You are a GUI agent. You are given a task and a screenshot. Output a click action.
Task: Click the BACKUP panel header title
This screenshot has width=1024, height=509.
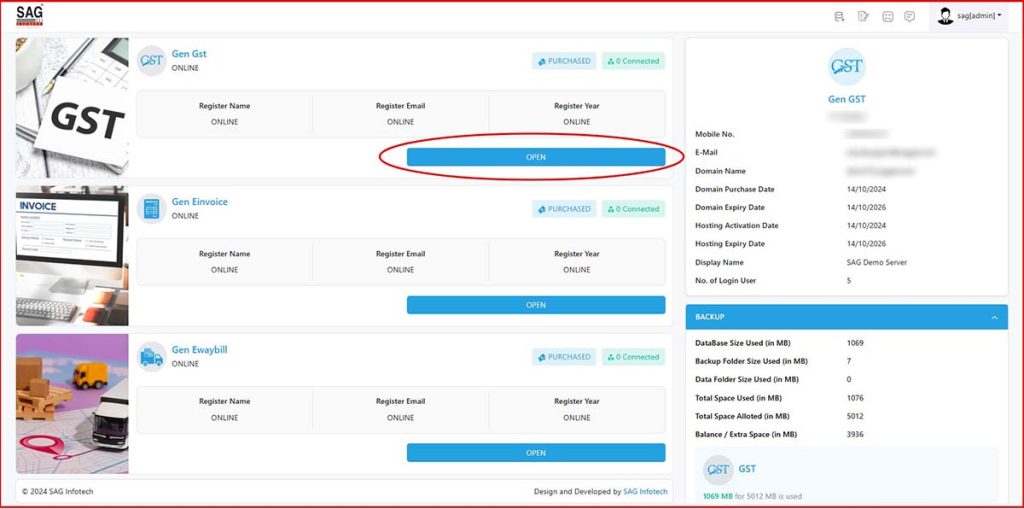click(710, 317)
